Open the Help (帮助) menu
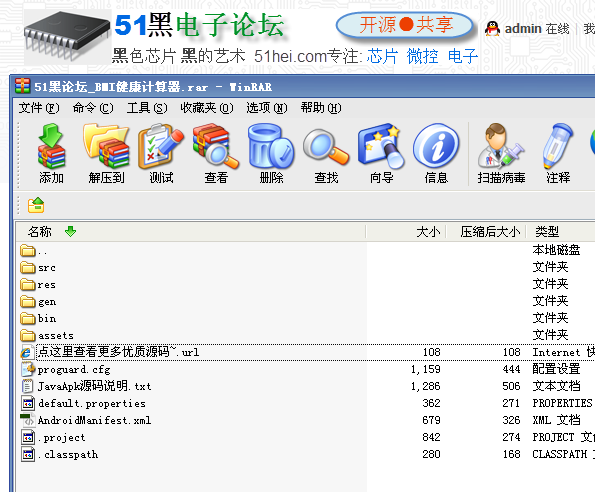Image resolution: width=595 pixels, height=492 pixels. 321,108
